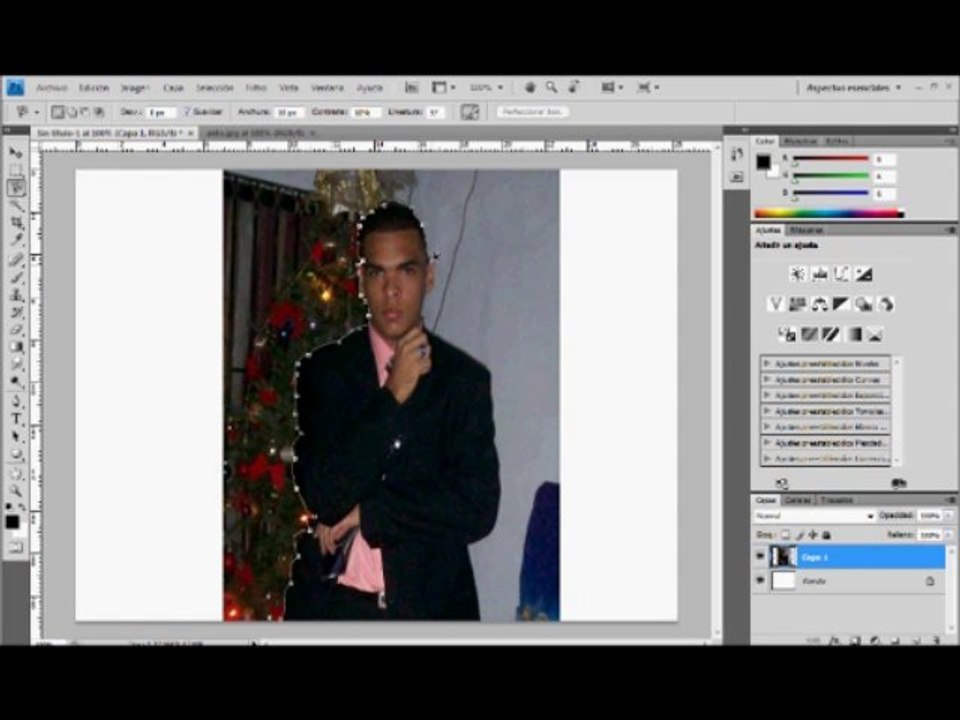Select the Eyedropper tool
Screen dimensions: 960x720
pos(16,240)
